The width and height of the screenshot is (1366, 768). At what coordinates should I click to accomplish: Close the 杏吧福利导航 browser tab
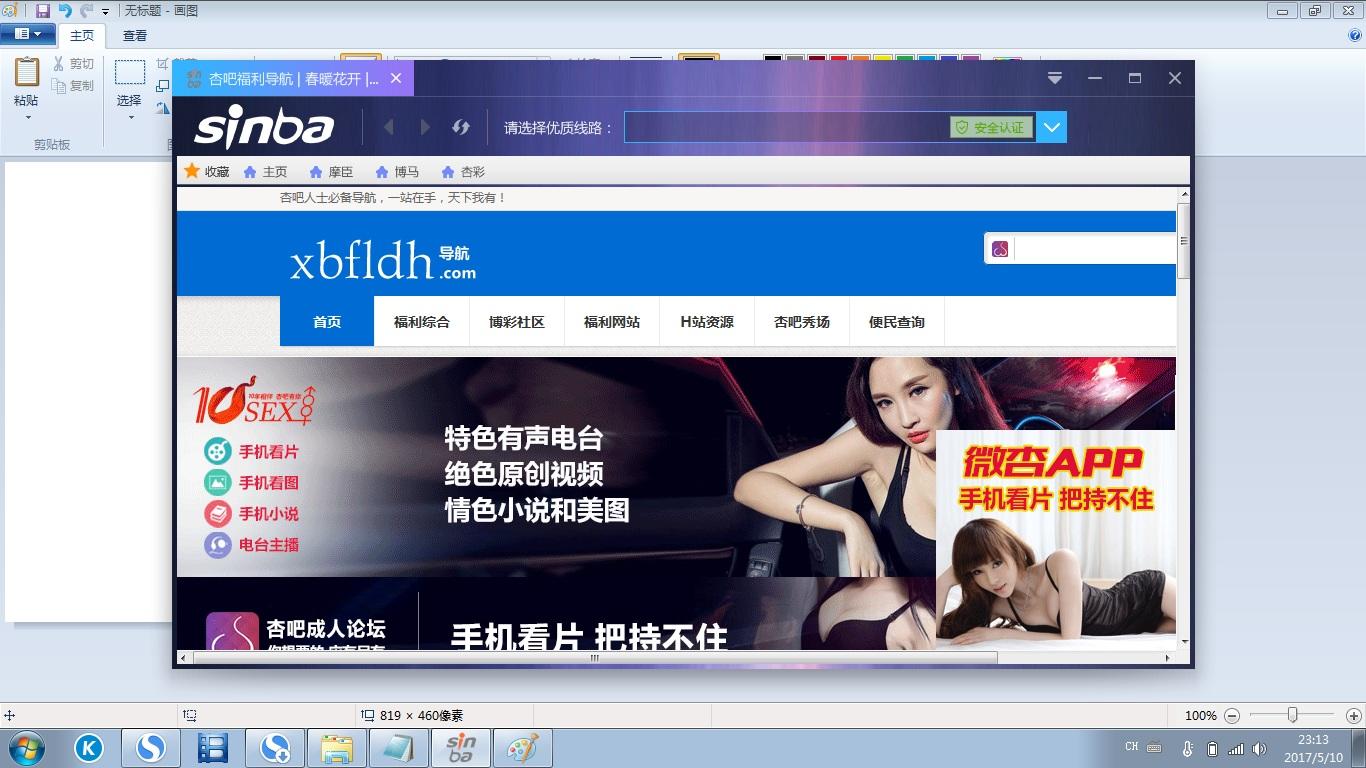(396, 78)
